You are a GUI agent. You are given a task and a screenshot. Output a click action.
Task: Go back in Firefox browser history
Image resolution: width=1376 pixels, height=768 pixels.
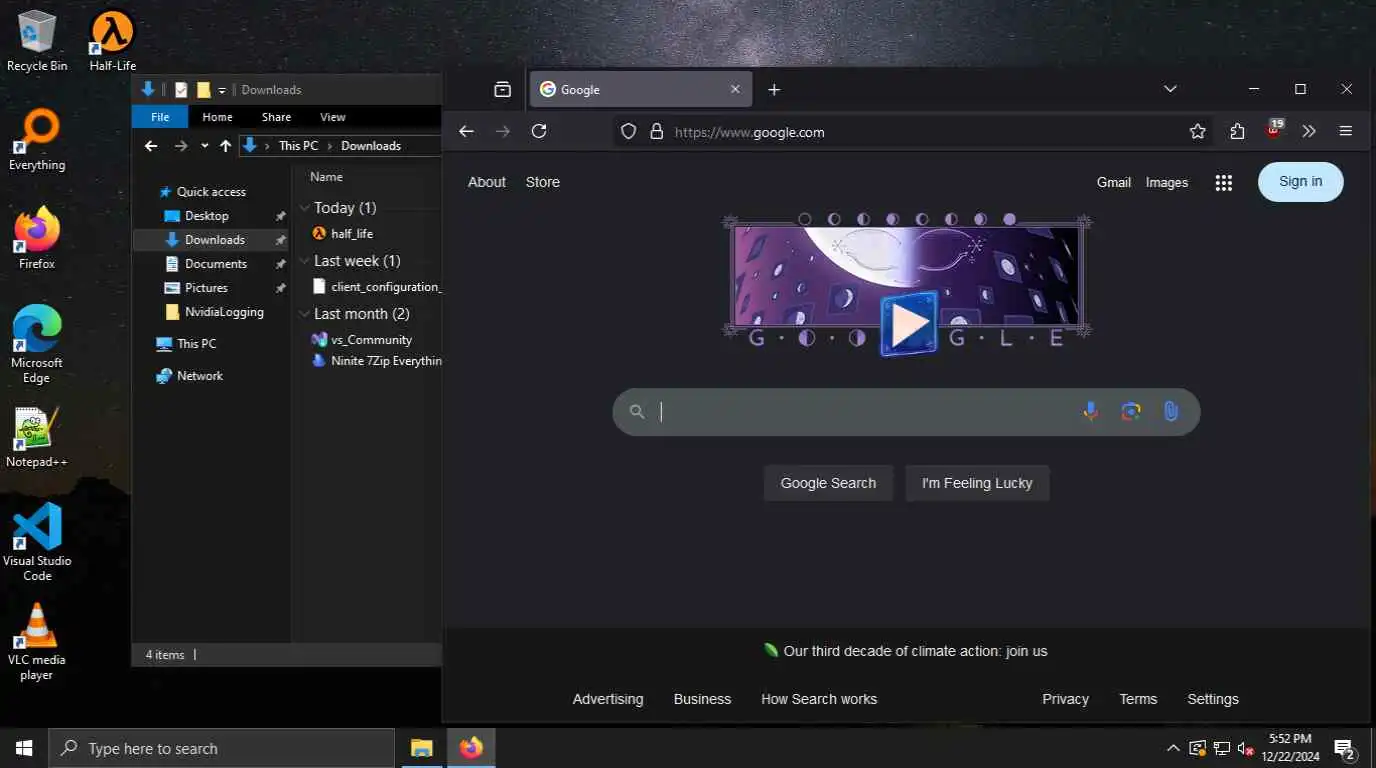[x=466, y=132]
